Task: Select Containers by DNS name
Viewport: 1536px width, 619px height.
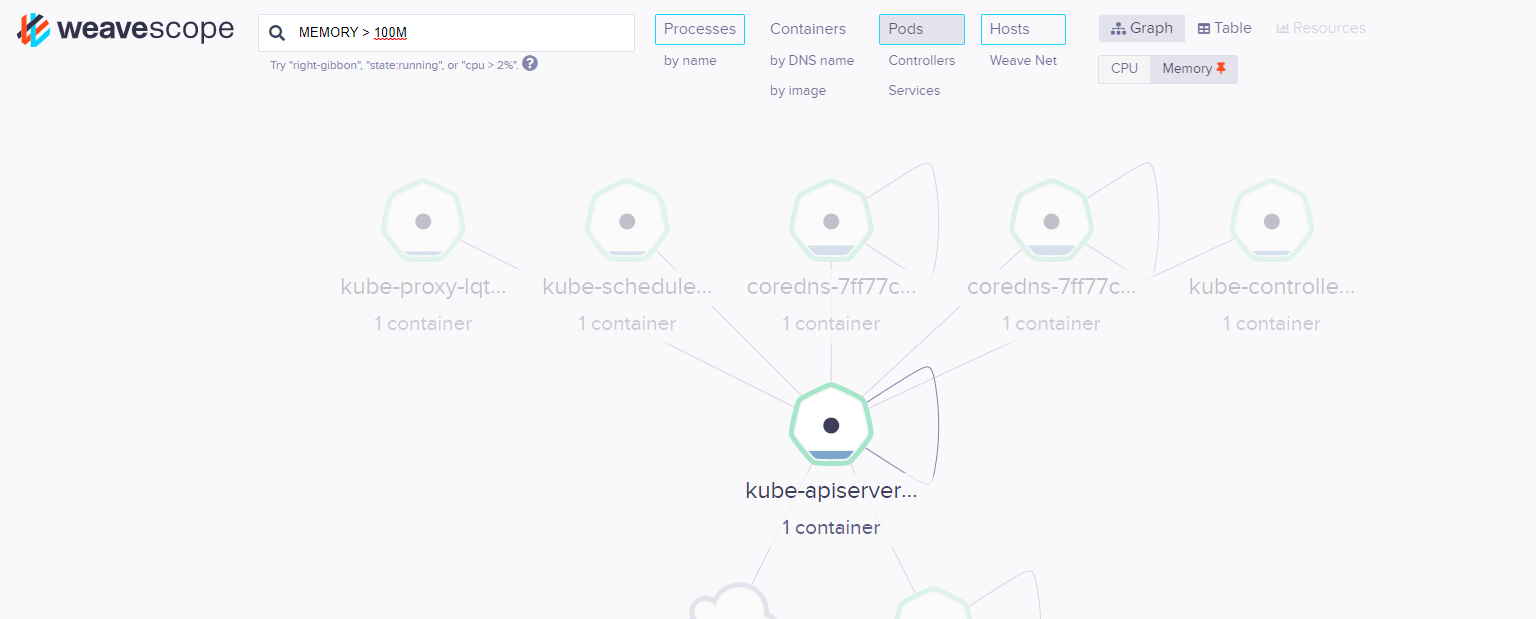Action: point(812,60)
